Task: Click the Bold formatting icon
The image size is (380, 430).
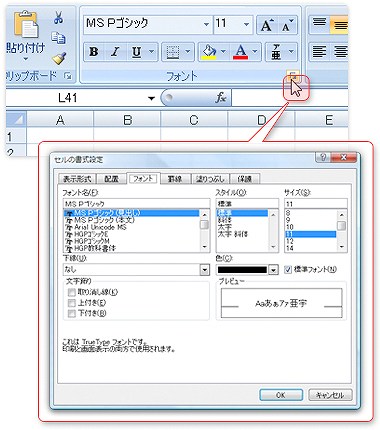Action: click(x=94, y=52)
